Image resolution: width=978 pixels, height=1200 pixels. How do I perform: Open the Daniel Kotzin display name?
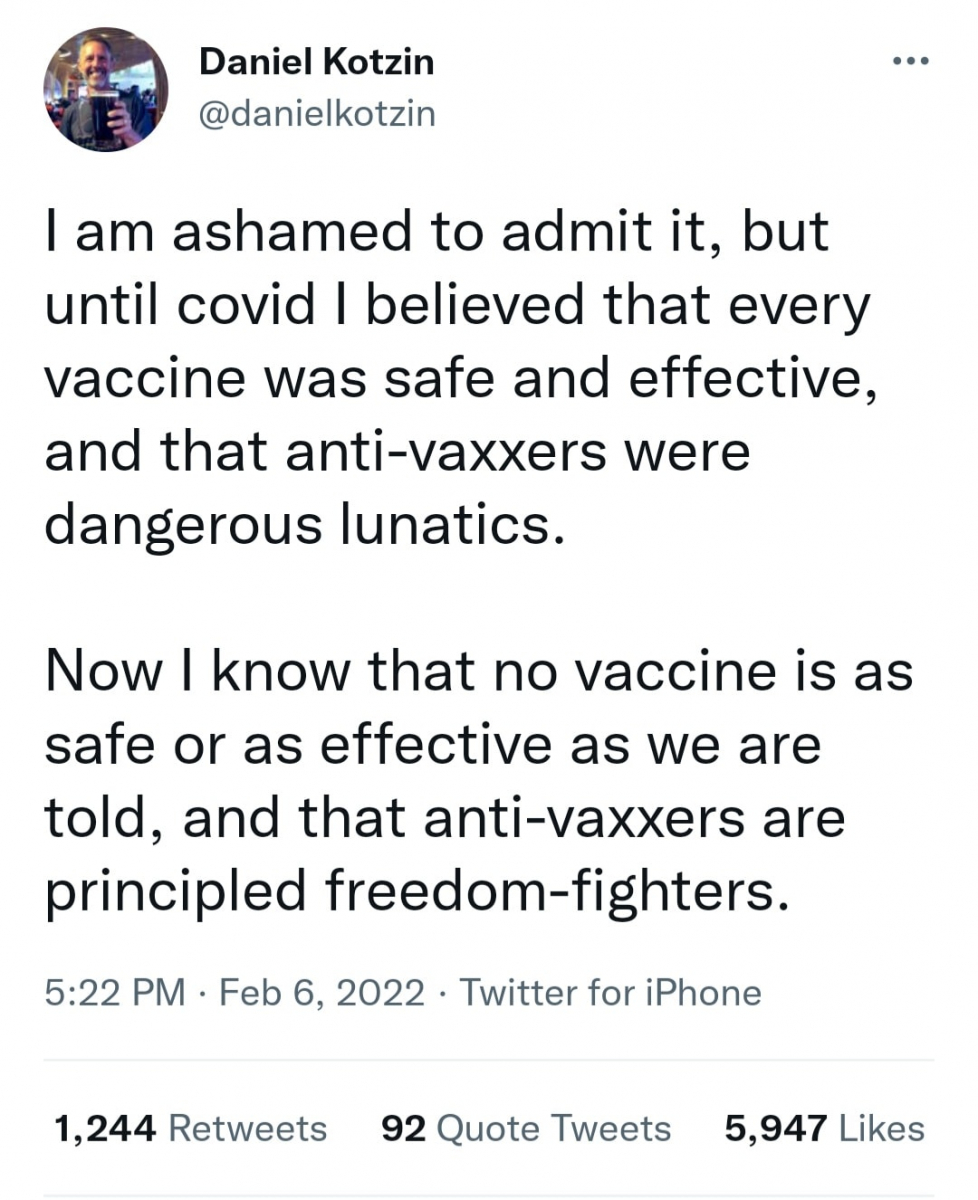tap(317, 63)
